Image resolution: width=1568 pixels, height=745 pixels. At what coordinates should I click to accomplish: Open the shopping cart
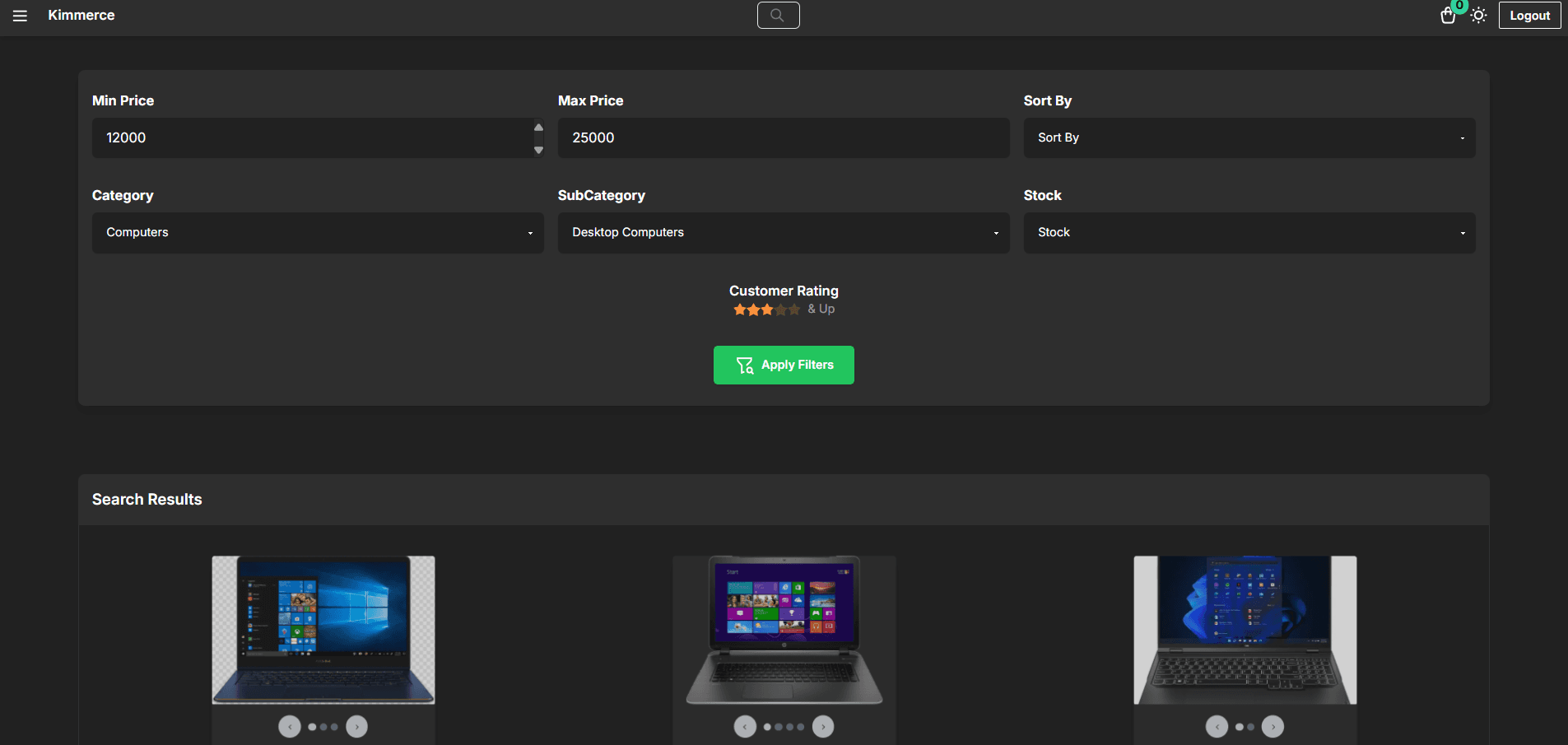pyautogui.click(x=1446, y=16)
